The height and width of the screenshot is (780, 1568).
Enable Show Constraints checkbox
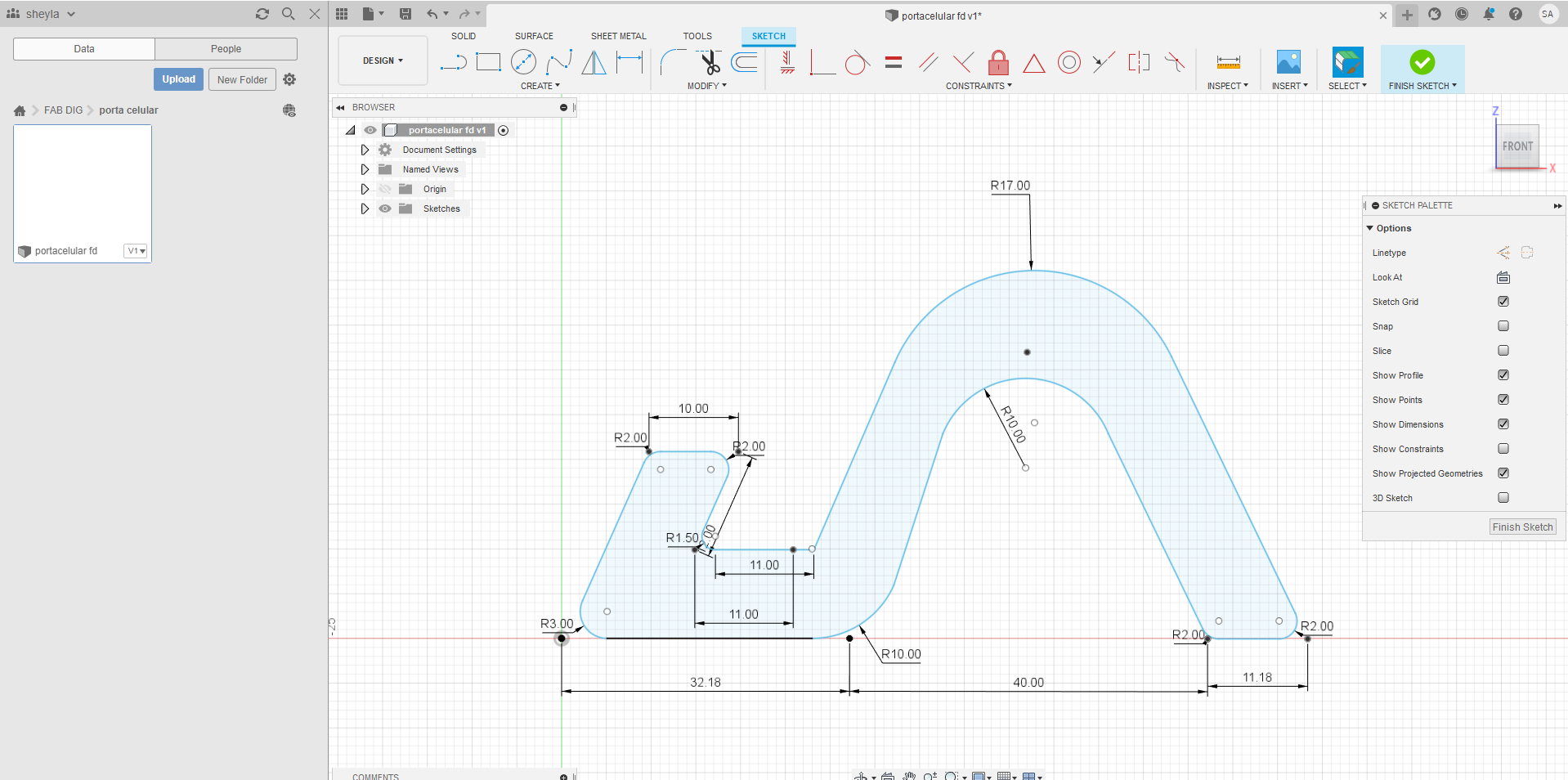[1503, 449]
